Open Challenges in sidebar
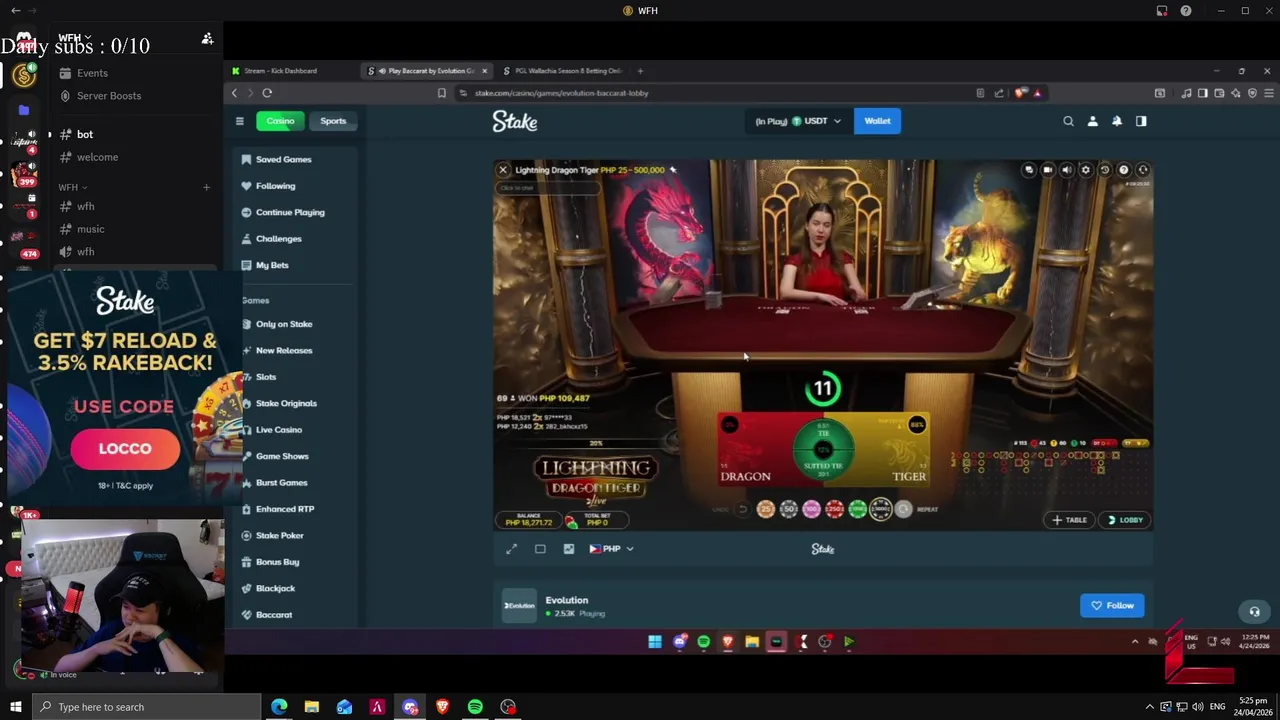This screenshot has width=1280, height=720. pos(278,239)
